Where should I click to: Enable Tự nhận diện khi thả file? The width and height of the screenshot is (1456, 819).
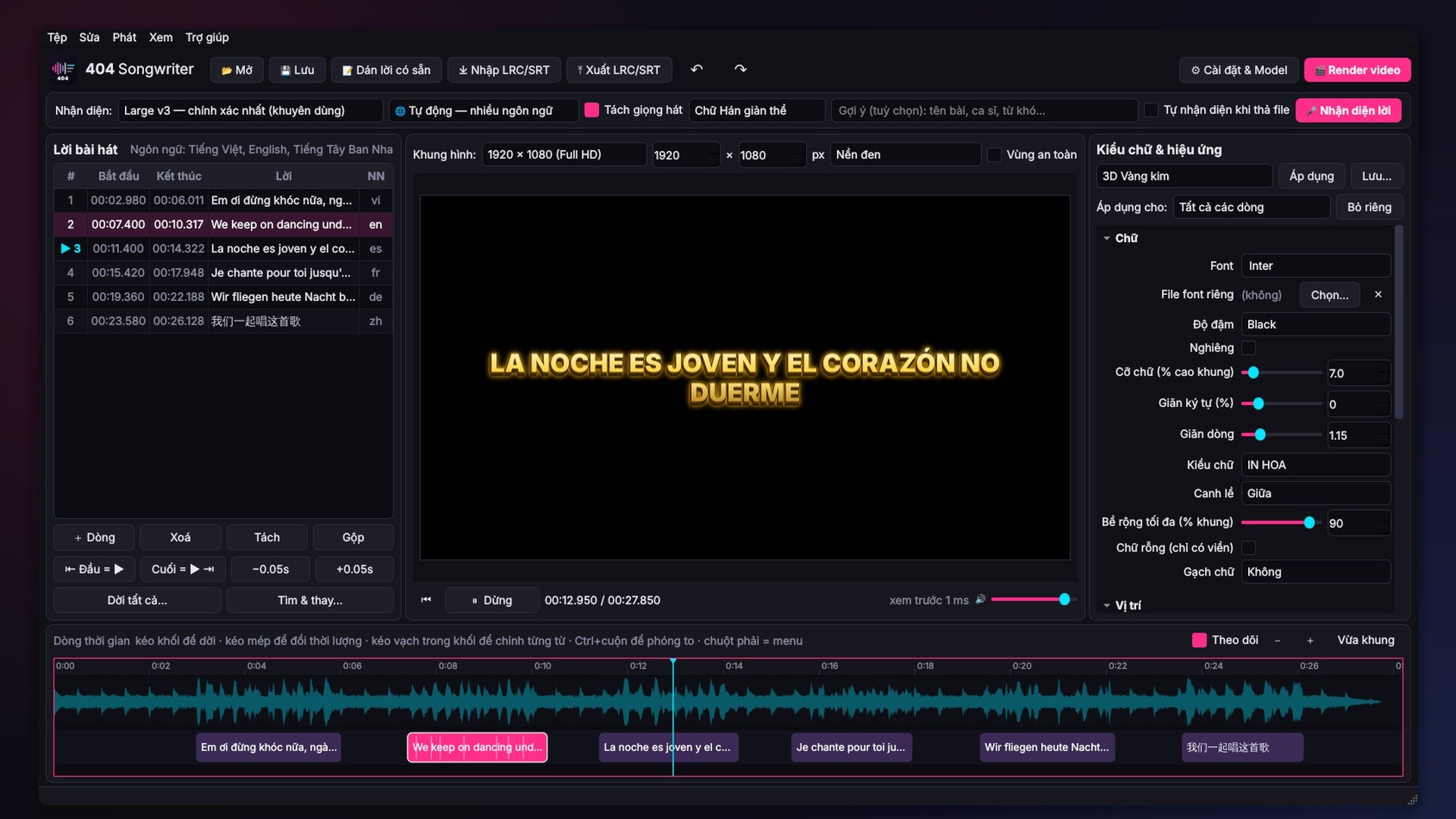tap(1150, 110)
